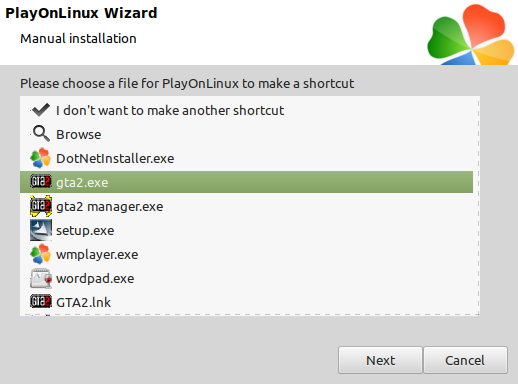Select wordpad.exe list entry

[x=246, y=278]
